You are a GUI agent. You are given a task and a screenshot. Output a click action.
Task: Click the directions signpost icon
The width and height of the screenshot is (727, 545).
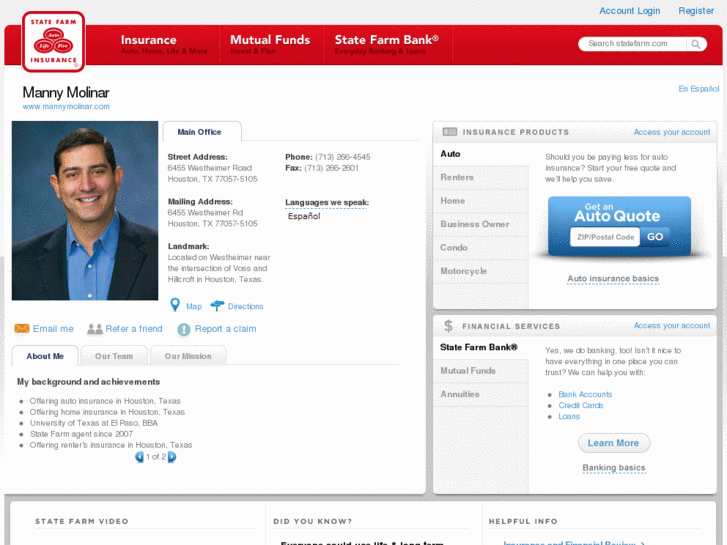[217, 306]
